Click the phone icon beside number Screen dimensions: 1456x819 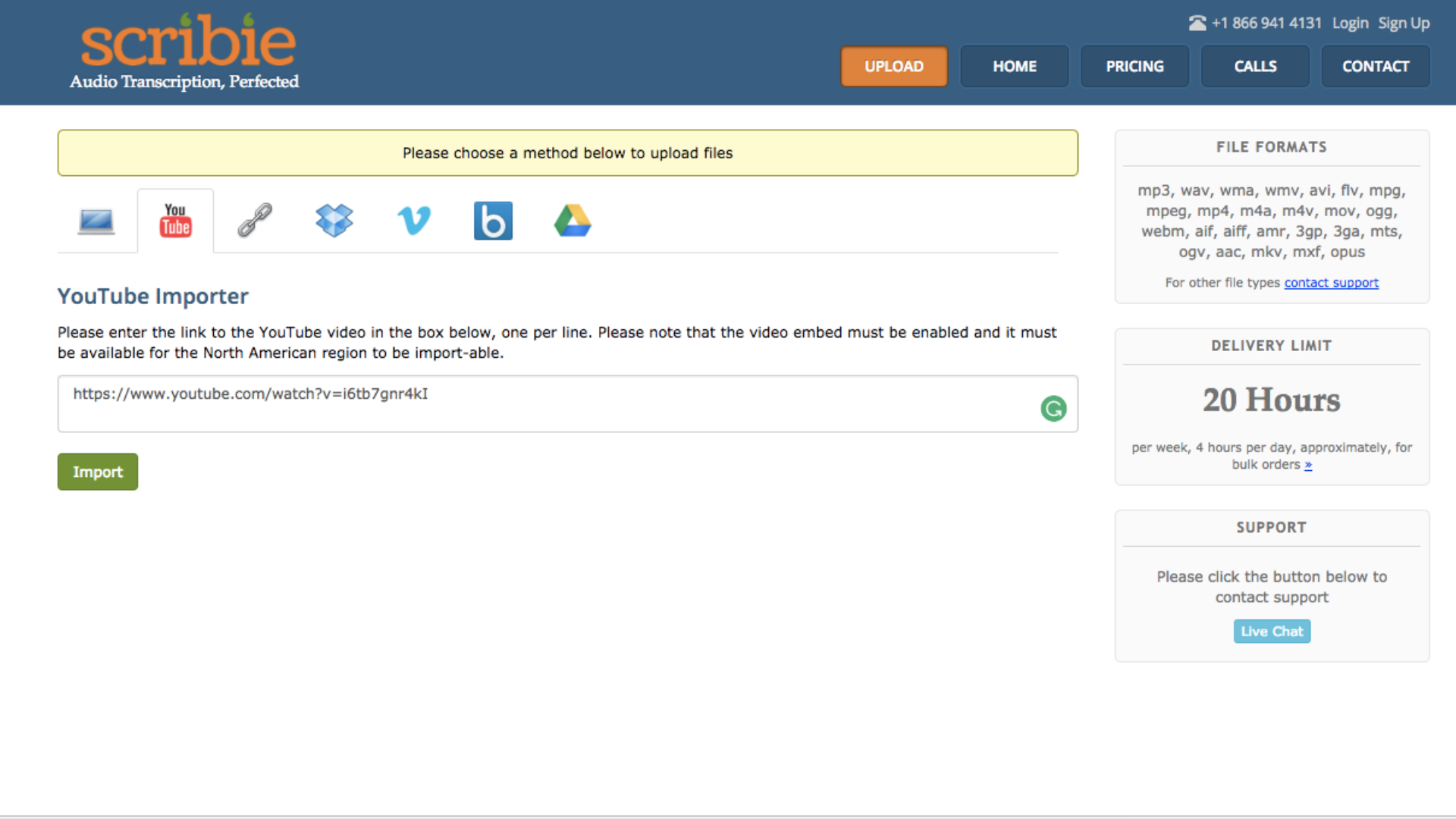point(1197,24)
